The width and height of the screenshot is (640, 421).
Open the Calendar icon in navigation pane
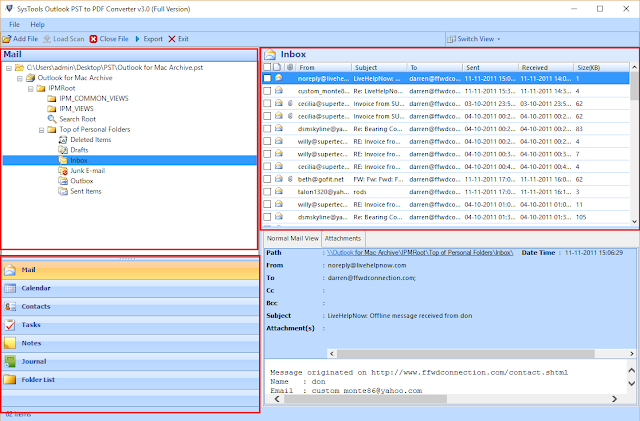pyautogui.click(x=10, y=288)
